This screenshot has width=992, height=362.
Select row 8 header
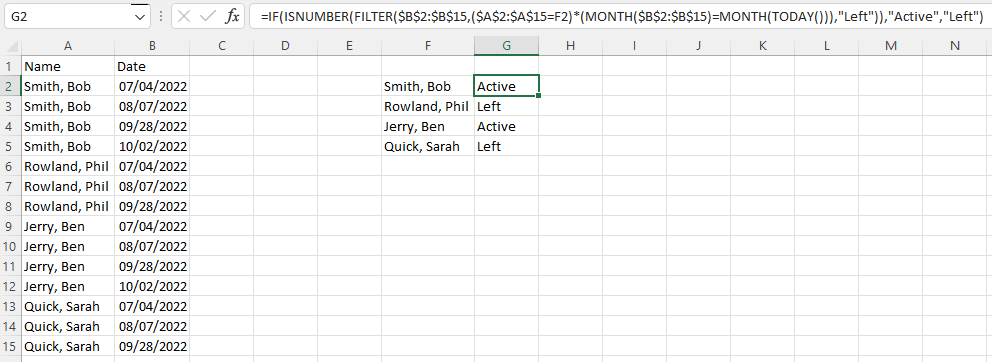10,206
